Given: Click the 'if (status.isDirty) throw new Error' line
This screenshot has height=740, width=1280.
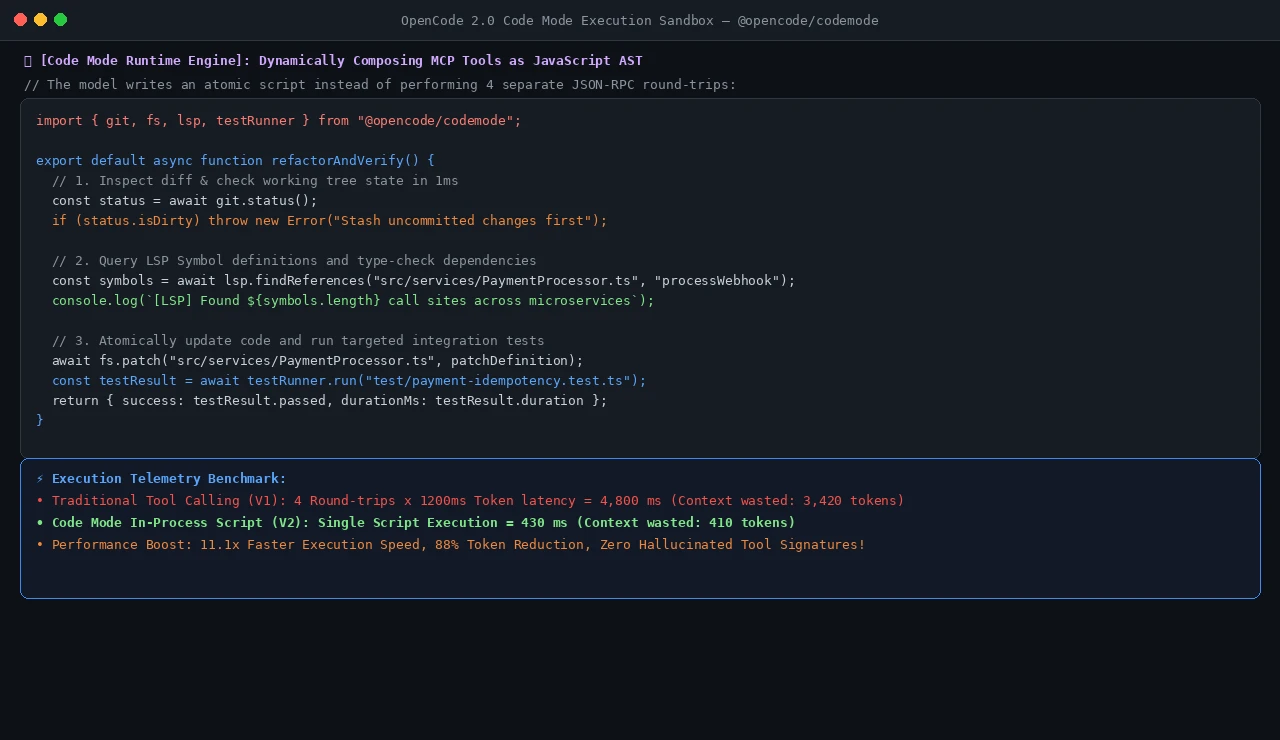Looking at the screenshot, I should [329, 221].
